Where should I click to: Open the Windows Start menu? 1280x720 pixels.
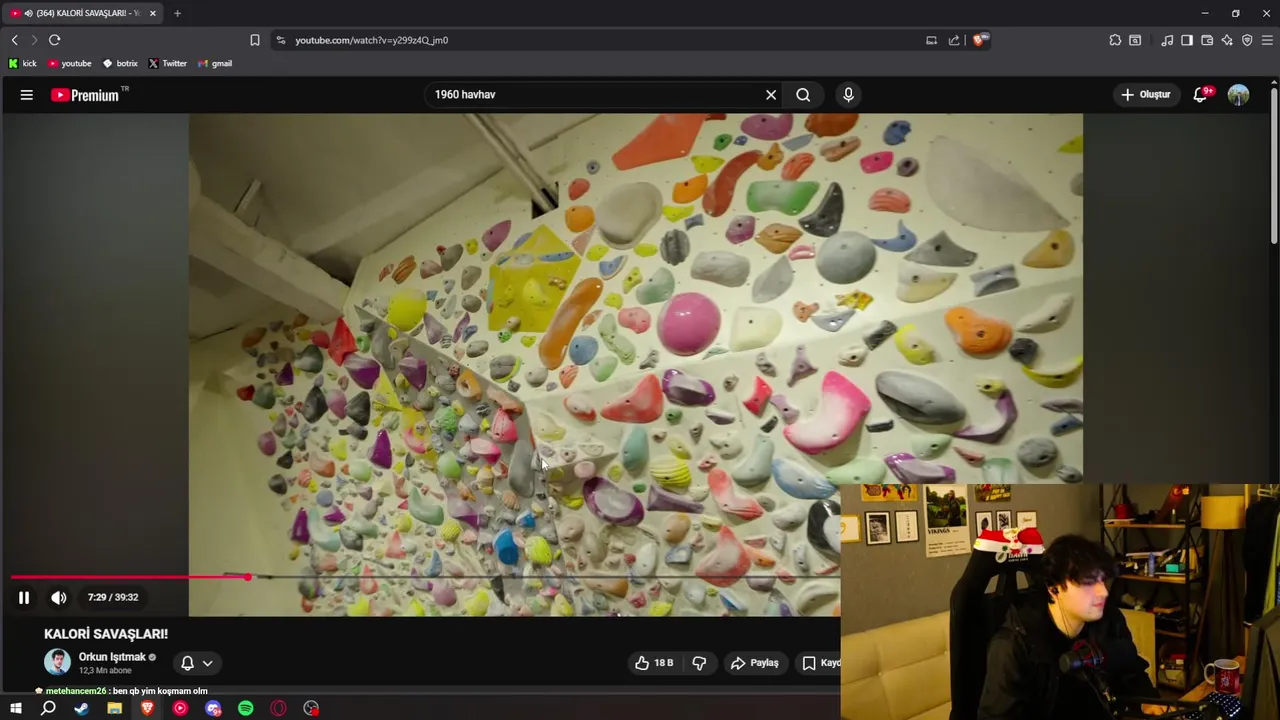click(x=16, y=708)
